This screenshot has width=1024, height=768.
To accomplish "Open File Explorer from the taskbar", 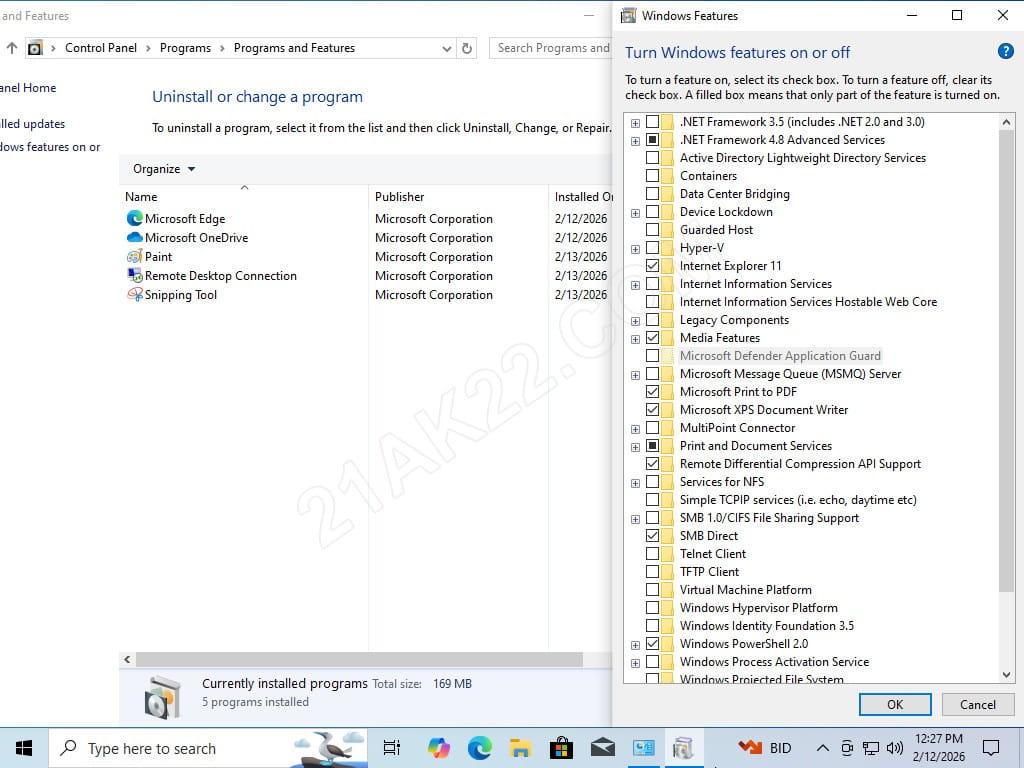I will [520, 748].
